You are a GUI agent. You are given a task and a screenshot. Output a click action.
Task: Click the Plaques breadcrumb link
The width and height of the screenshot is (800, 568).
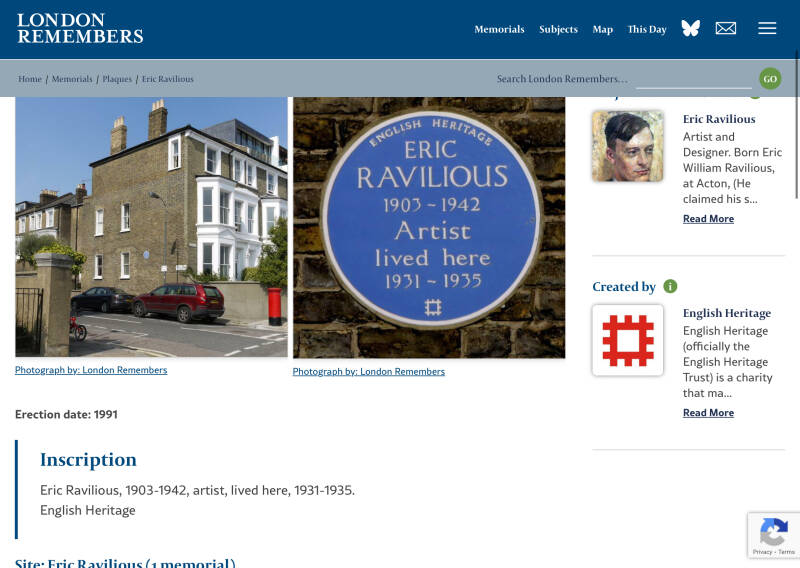point(117,79)
